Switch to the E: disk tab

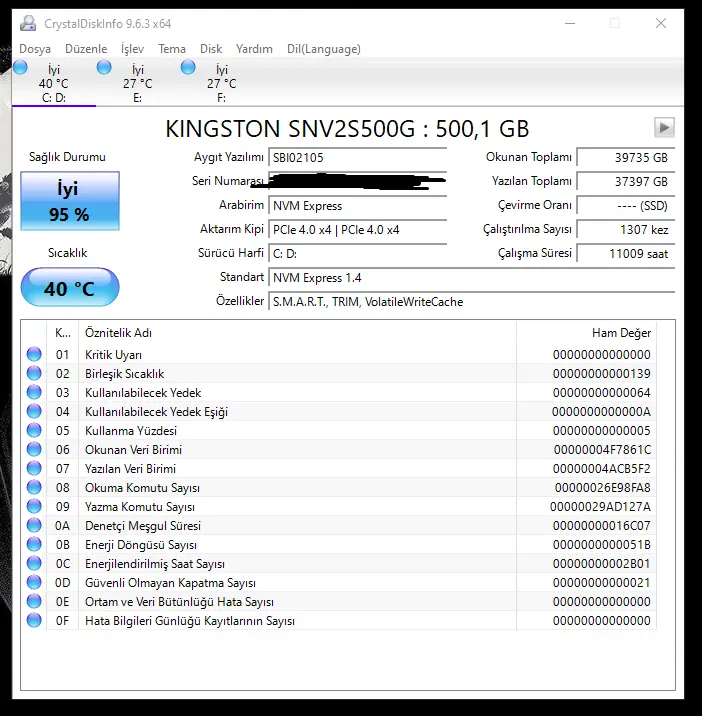[x=137, y=84]
